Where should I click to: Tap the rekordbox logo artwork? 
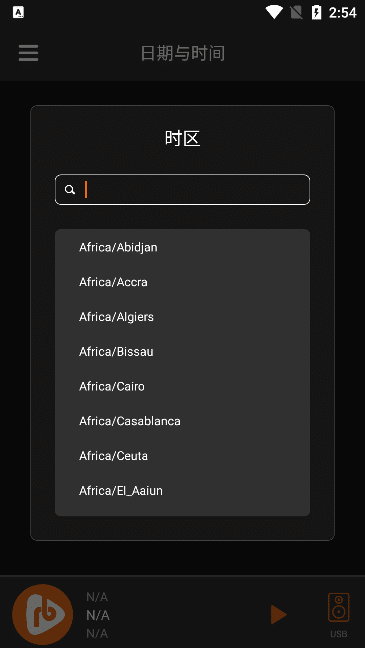coord(43,615)
